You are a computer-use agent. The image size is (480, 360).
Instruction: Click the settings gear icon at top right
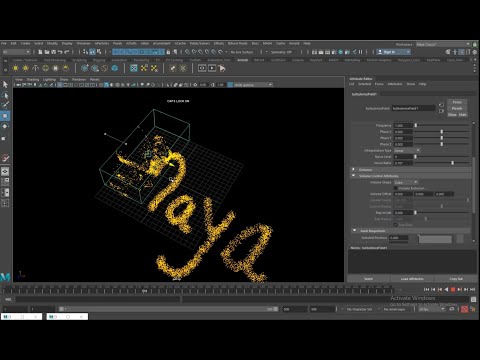click(x=475, y=52)
